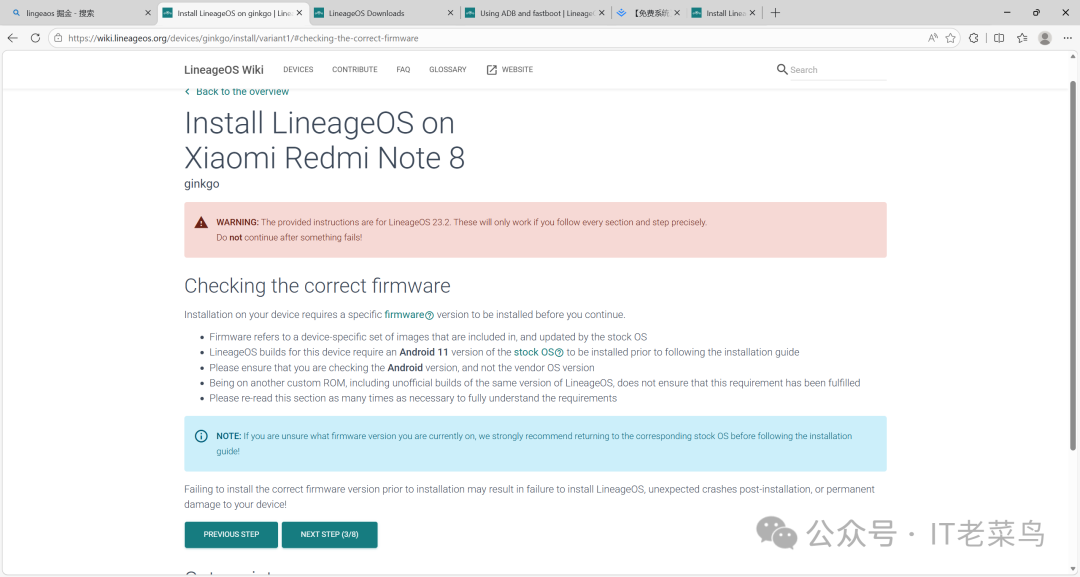1080x577 pixels.
Task: Click the wiki search magnifier icon
Action: [x=782, y=69]
